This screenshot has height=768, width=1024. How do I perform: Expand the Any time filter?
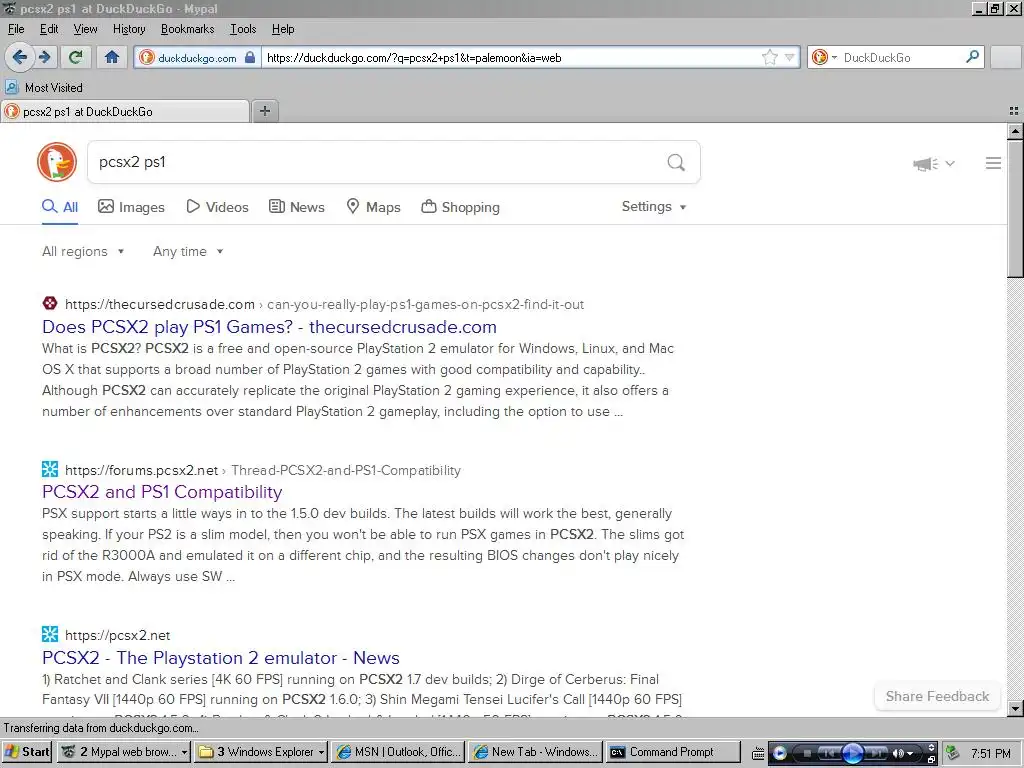[188, 251]
